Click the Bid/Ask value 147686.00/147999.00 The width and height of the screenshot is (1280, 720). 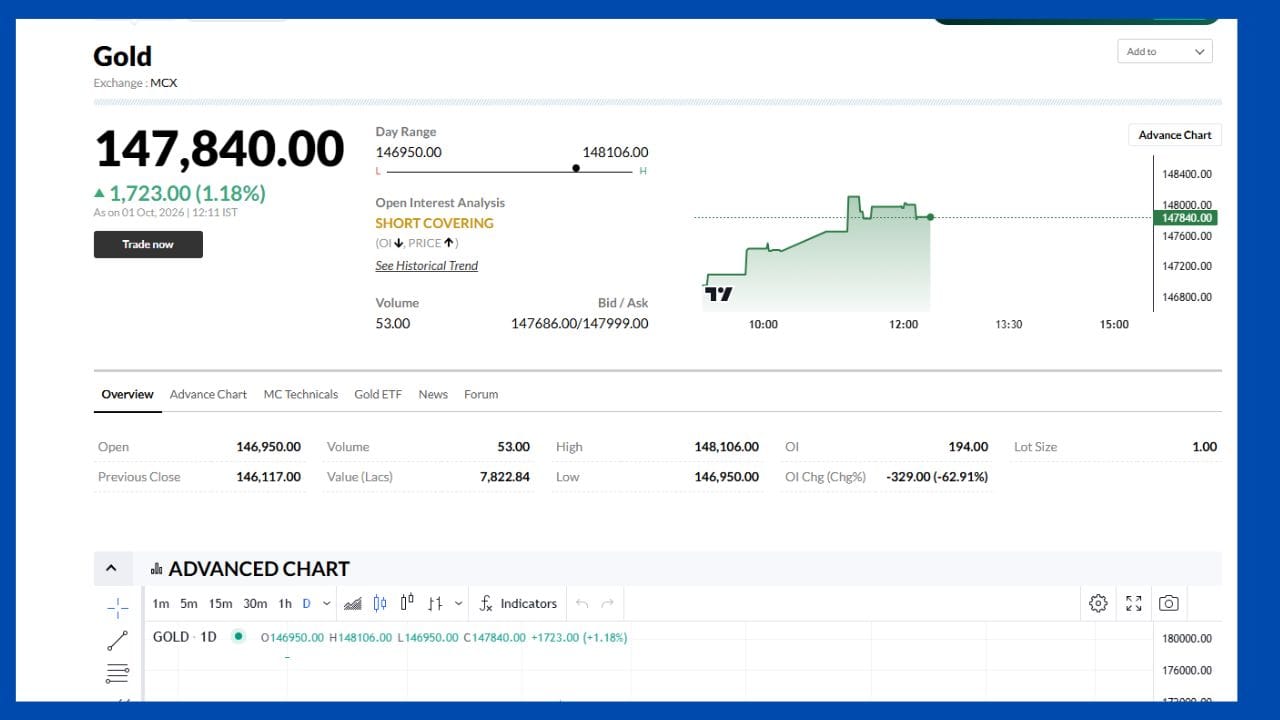(x=580, y=323)
